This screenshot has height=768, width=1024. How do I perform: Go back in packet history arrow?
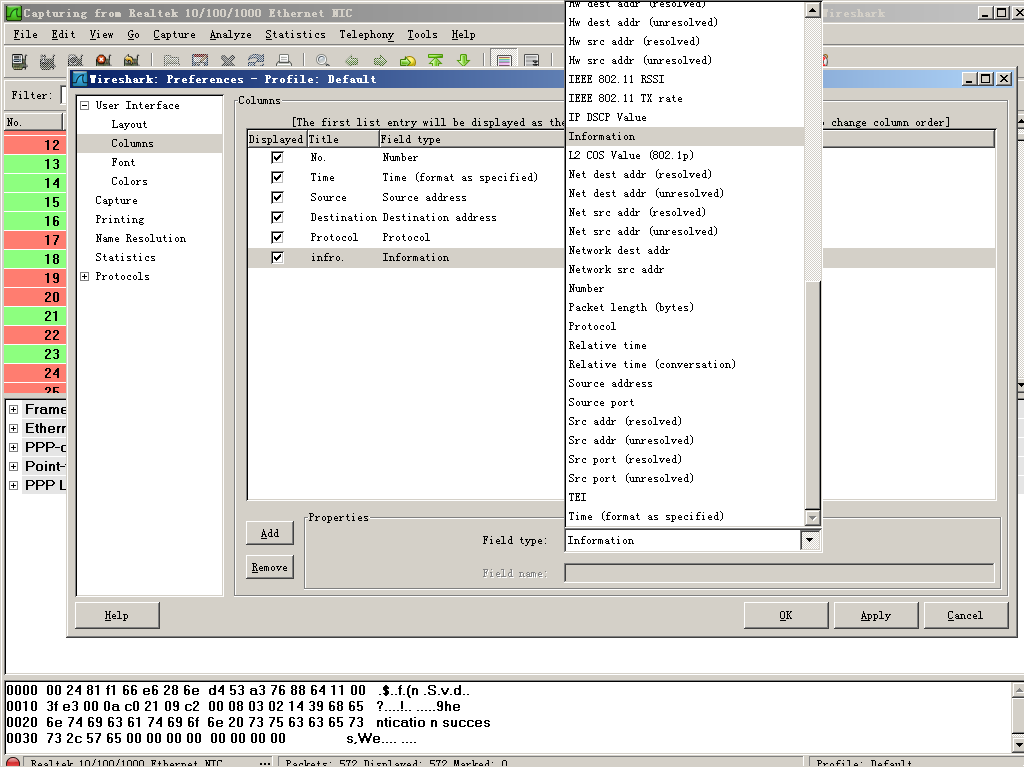pyautogui.click(x=351, y=61)
